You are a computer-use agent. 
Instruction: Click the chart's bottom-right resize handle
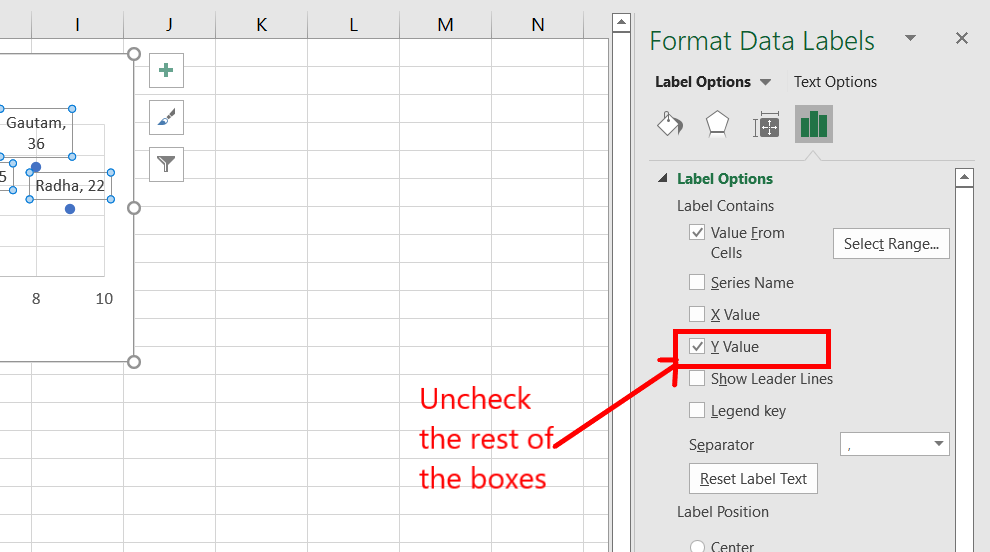tap(133, 362)
